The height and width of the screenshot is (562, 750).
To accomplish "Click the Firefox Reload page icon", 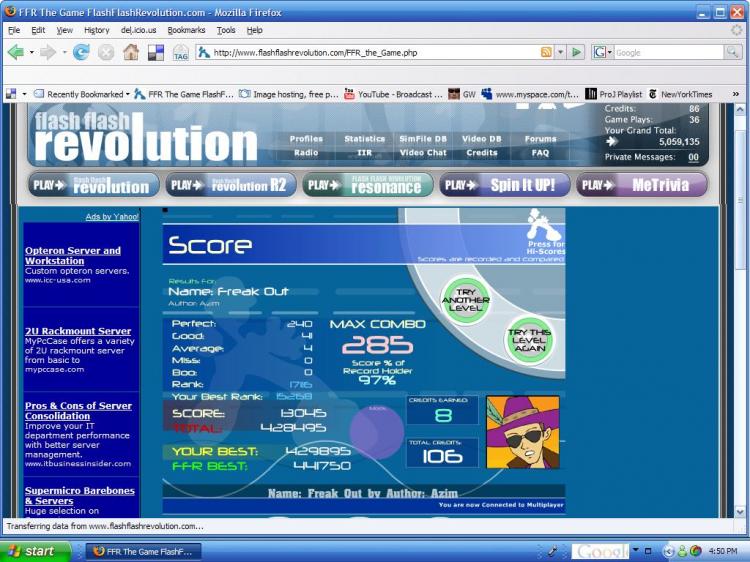I will [x=81, y=52].
